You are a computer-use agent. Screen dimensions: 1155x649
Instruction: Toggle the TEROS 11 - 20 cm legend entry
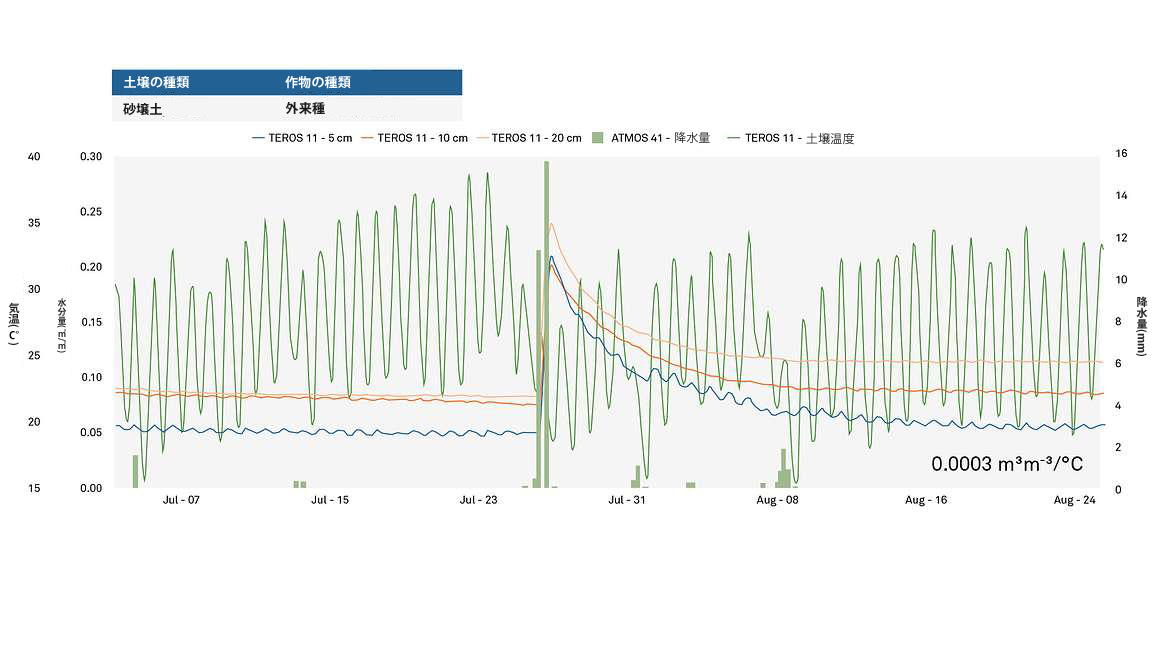529,138
